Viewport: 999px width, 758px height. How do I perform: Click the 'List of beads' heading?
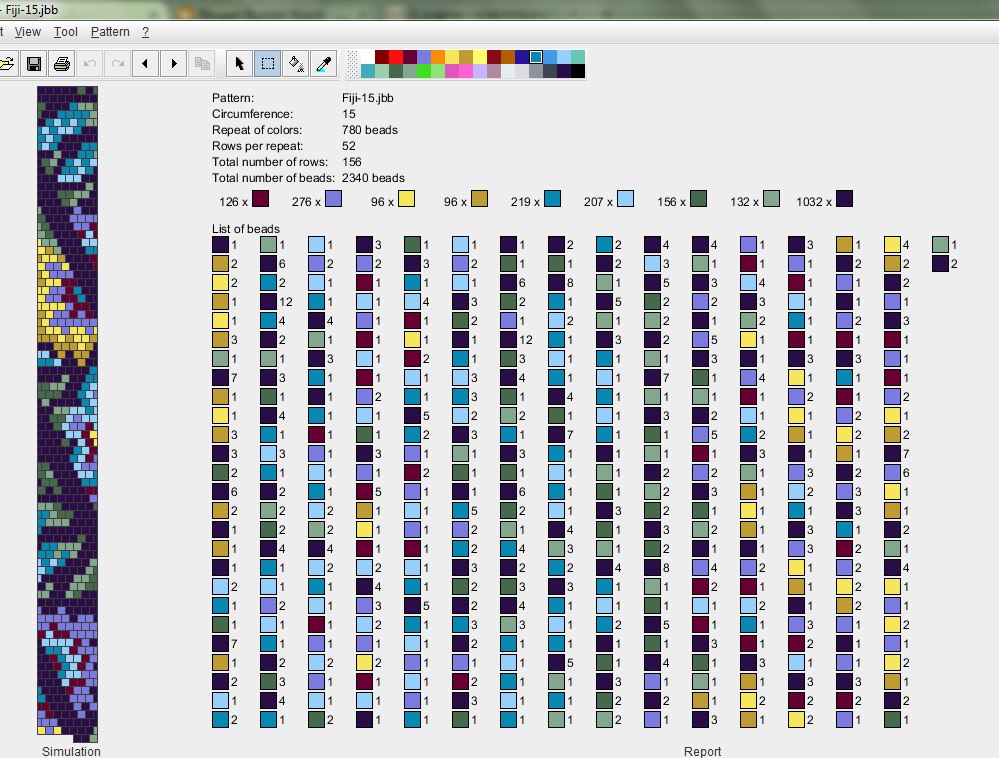[246, 229]
